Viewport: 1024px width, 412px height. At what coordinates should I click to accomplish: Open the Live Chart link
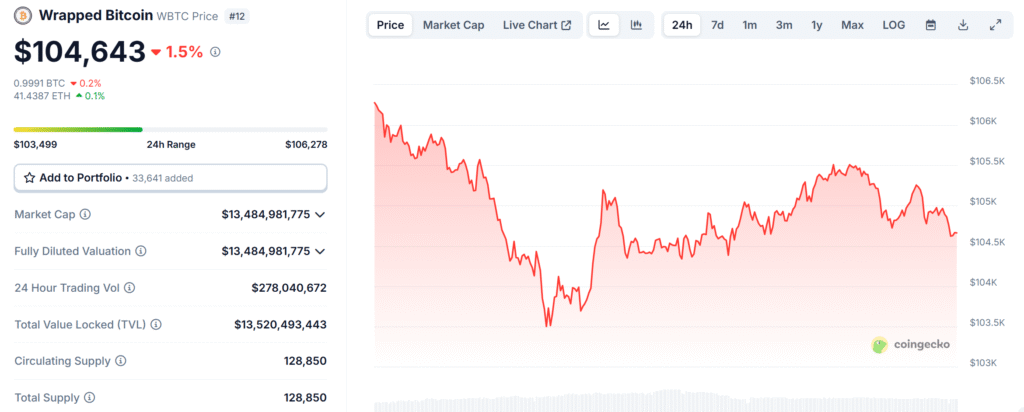click(537, 25)
